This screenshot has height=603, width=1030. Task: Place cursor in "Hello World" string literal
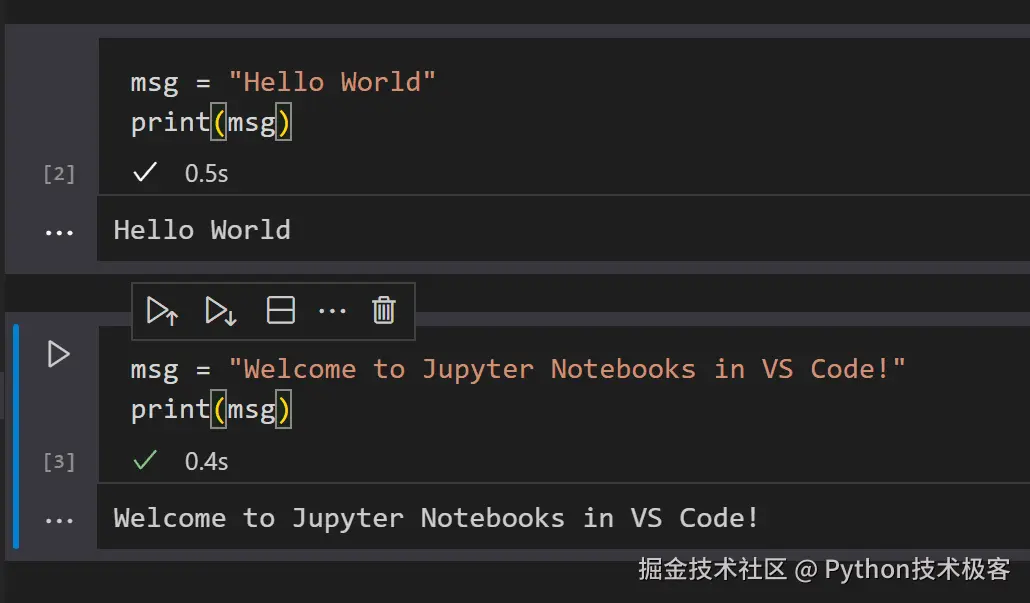[x=332, y=83]
